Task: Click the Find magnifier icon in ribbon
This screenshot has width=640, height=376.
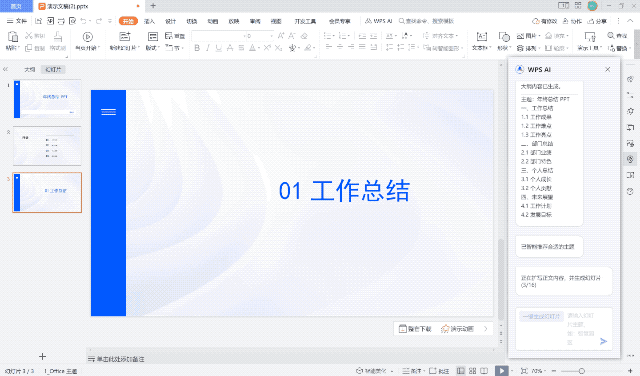Action: click(611, 36)
